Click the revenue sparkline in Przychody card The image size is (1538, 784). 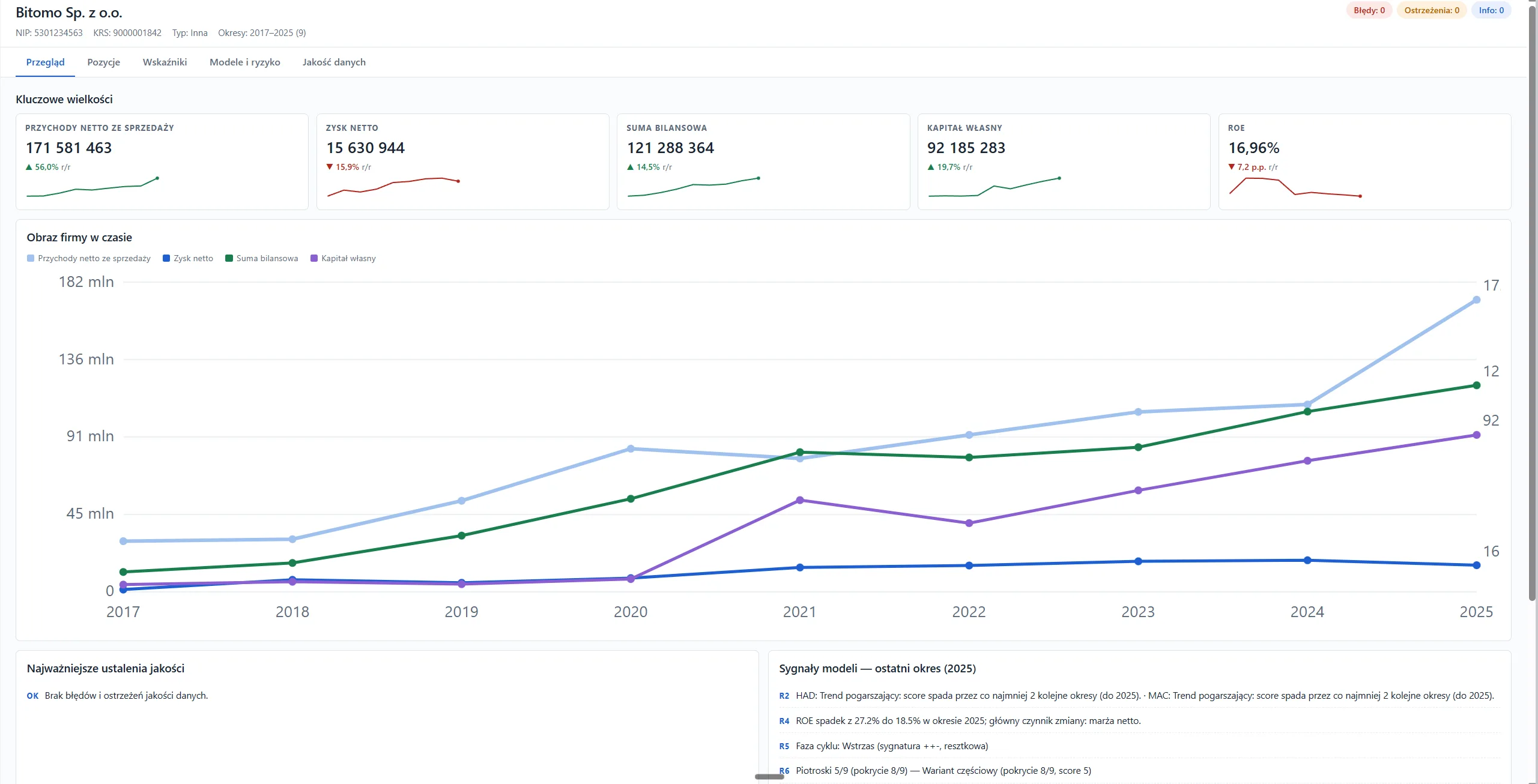click(x=92, y=187)
